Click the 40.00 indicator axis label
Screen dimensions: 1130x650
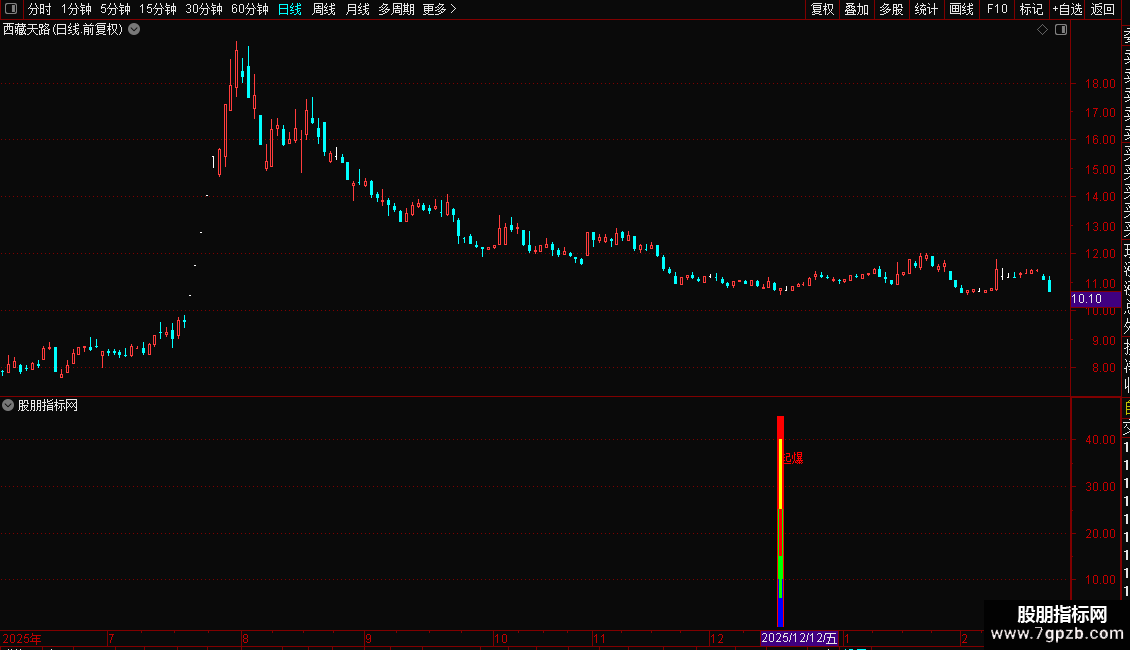click(1100, 440)
